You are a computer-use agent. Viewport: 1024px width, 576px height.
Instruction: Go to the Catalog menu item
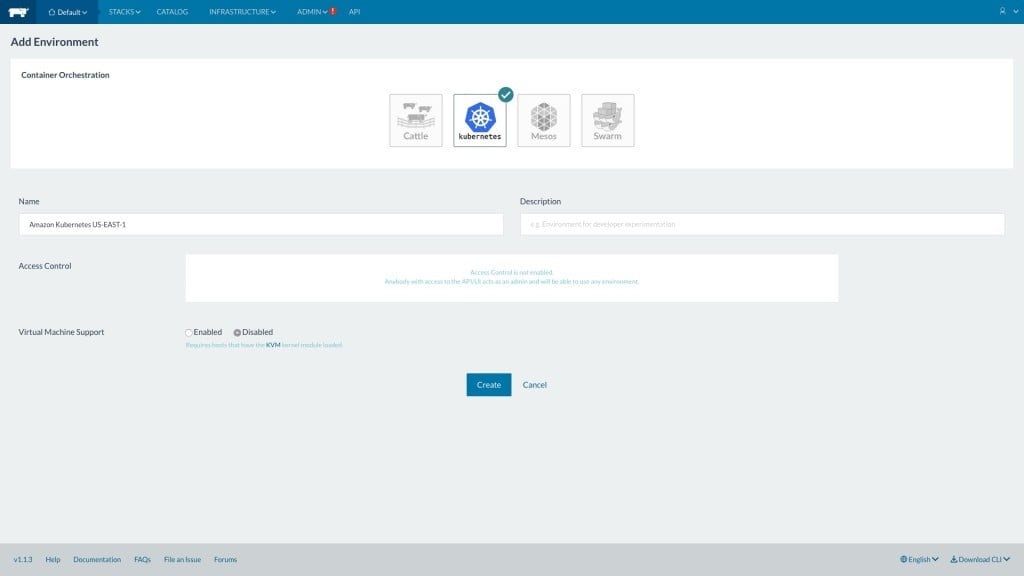[172, 12]
